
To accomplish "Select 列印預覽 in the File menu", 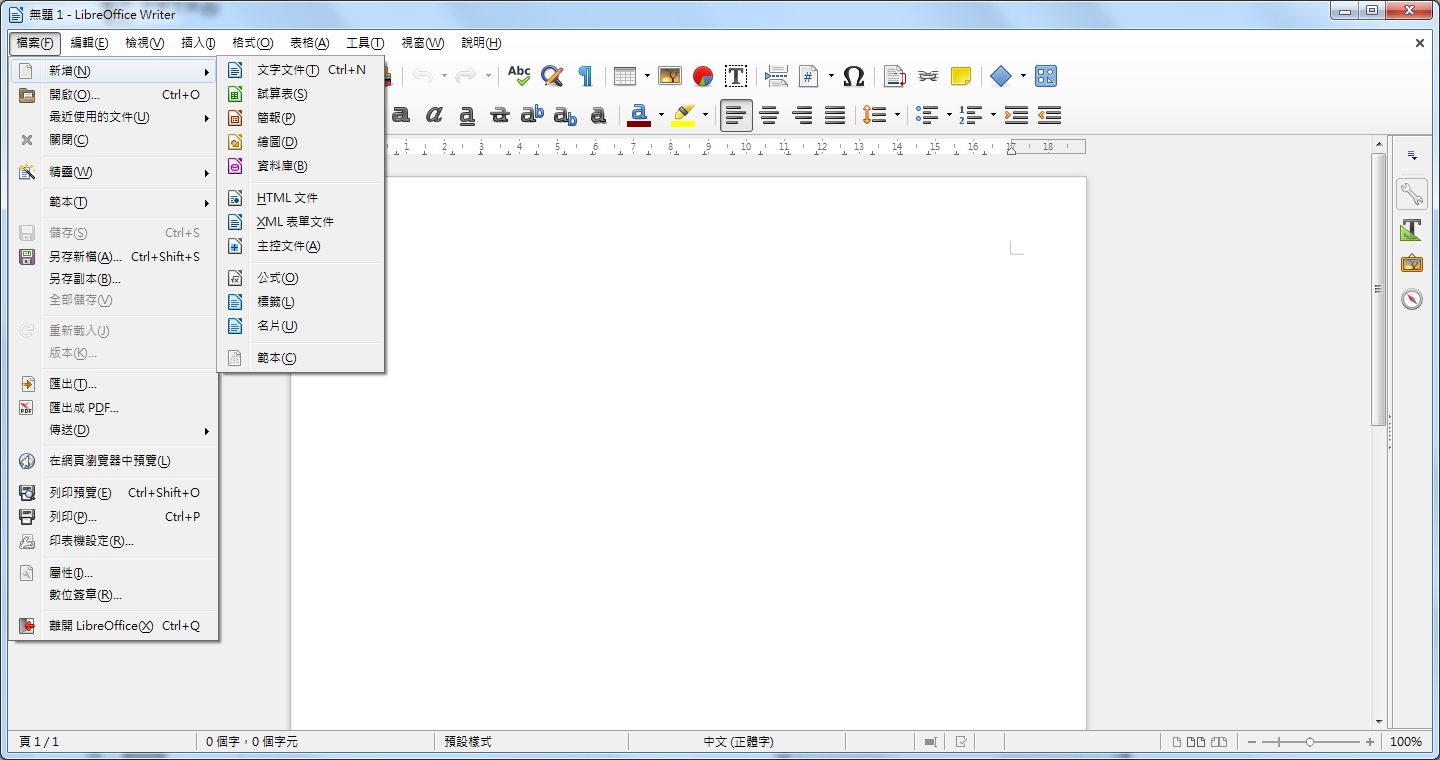I will tap(79, 492).
